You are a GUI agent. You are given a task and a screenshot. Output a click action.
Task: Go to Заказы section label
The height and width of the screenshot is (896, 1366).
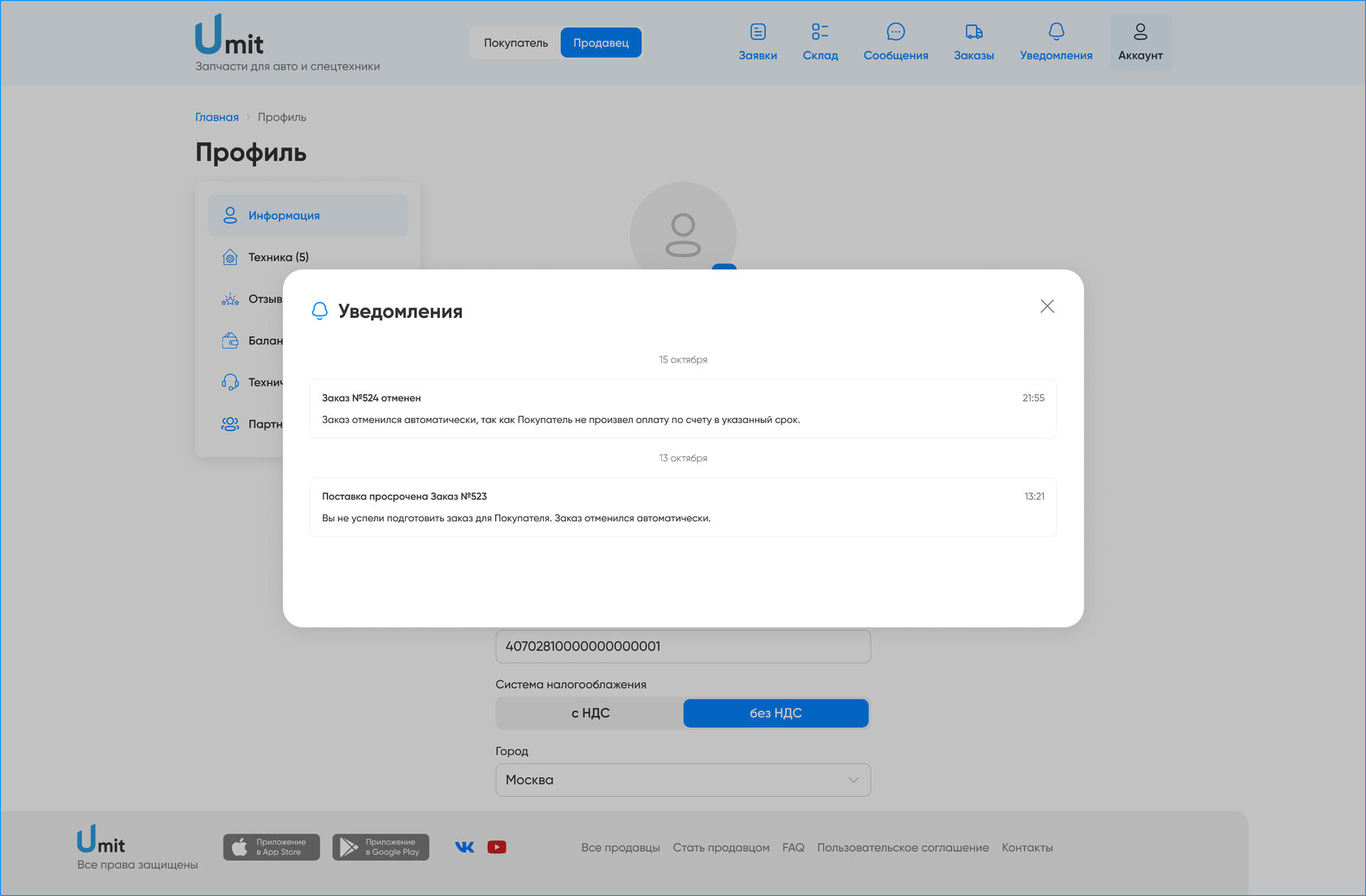point(973,55)
